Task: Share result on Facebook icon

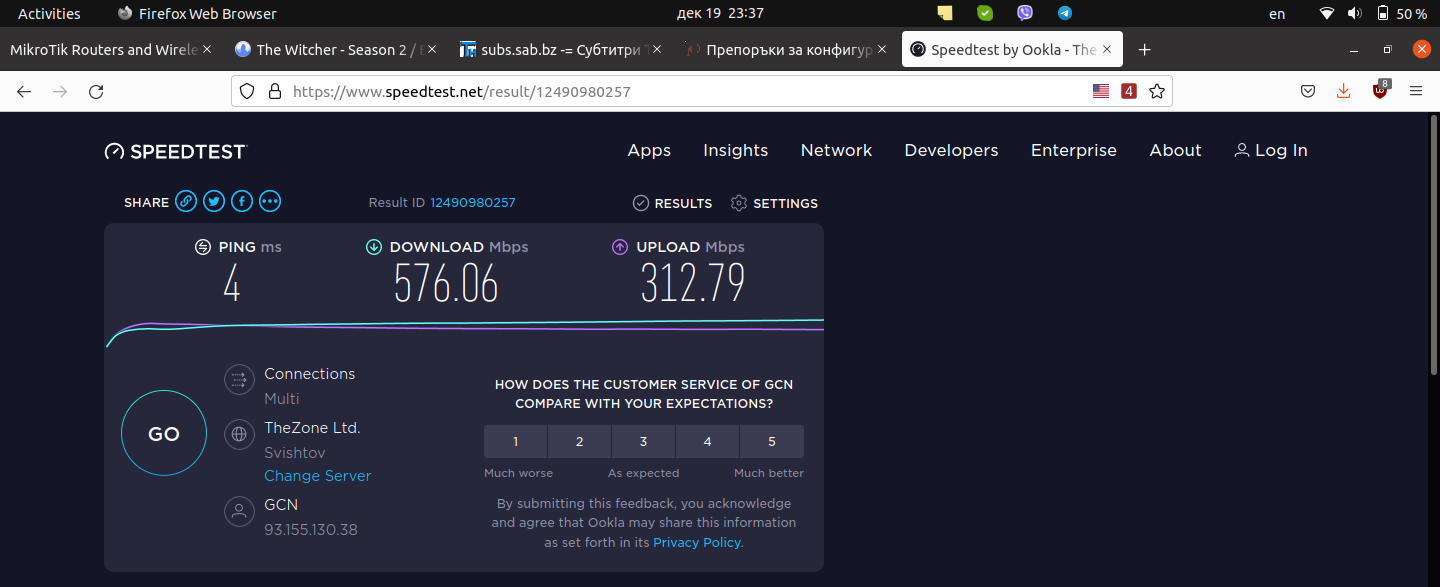Action: [x=242, y=202]
